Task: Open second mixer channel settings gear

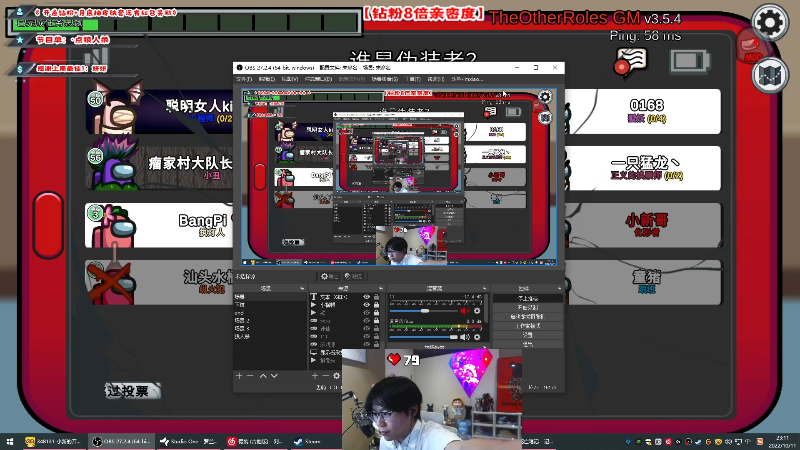Action: 477,337
